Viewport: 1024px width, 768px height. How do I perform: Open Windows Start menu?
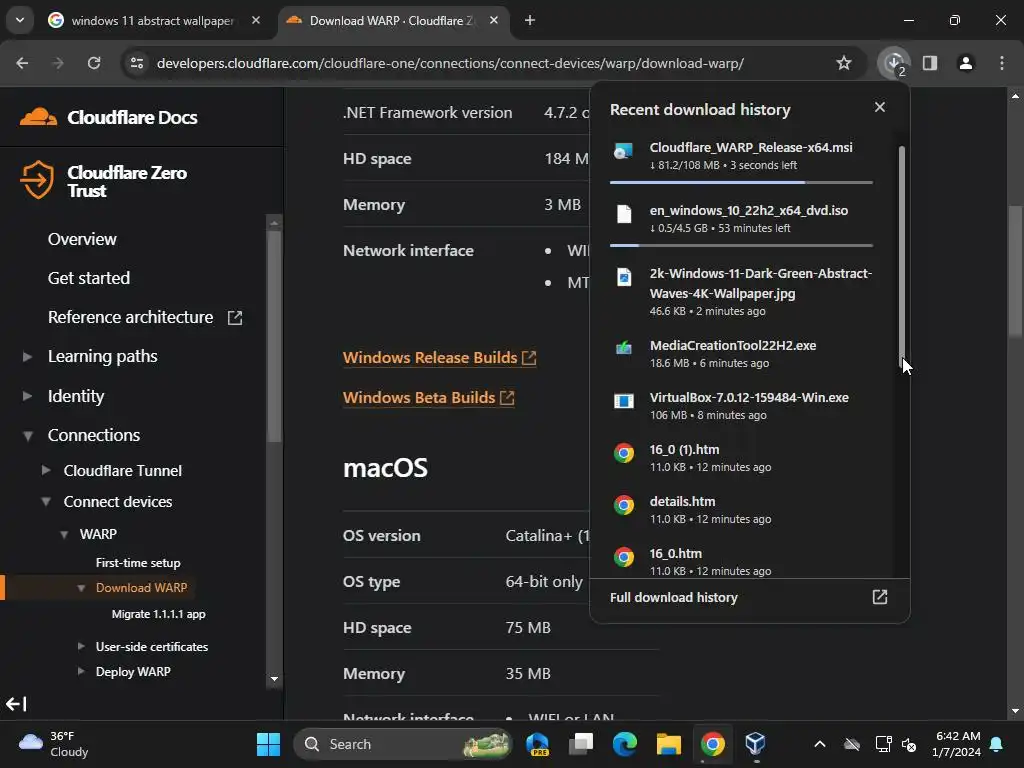(268, 744)
